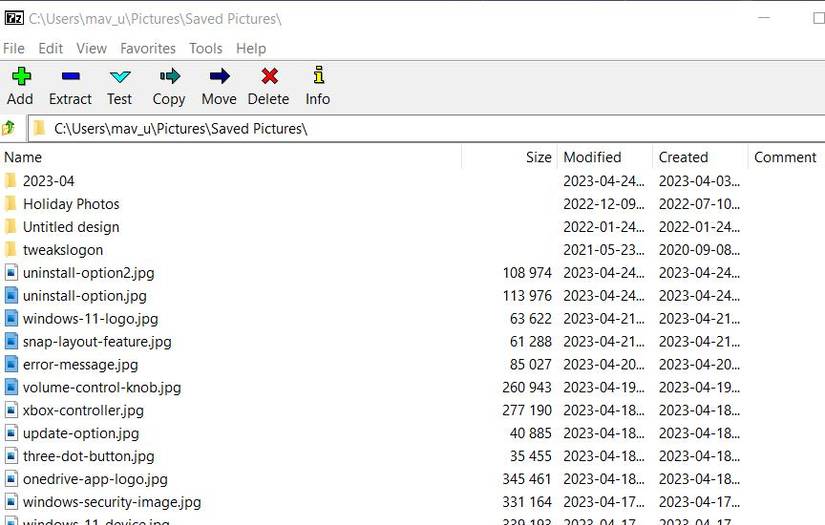Select the Holiday Photos folder icon
This screenshot has width=825, height=525.
click(x=11, y=204)
